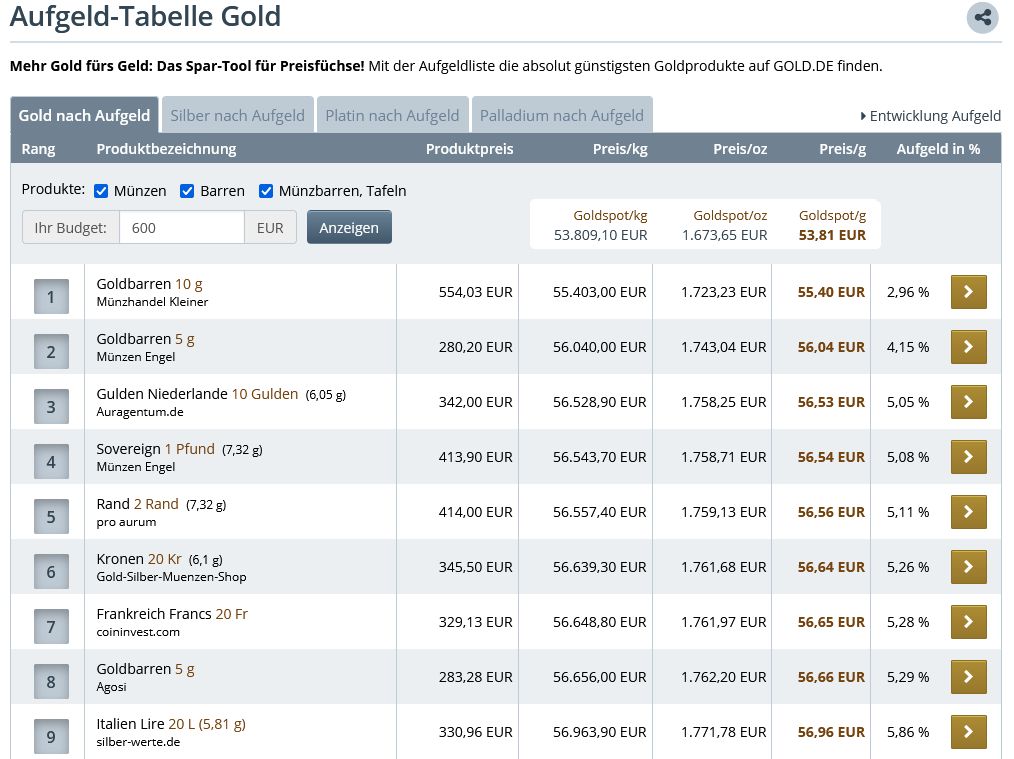
Task: Sort by the Produktpreis column header
Action: pos(469,149)
